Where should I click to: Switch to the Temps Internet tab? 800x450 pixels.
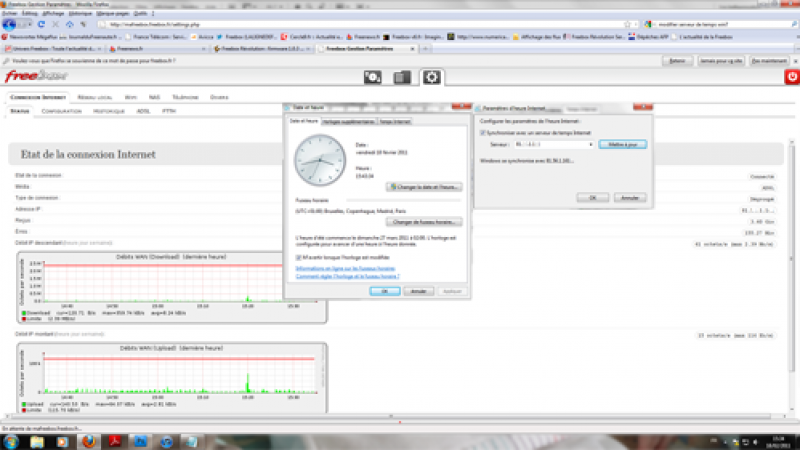394,121
